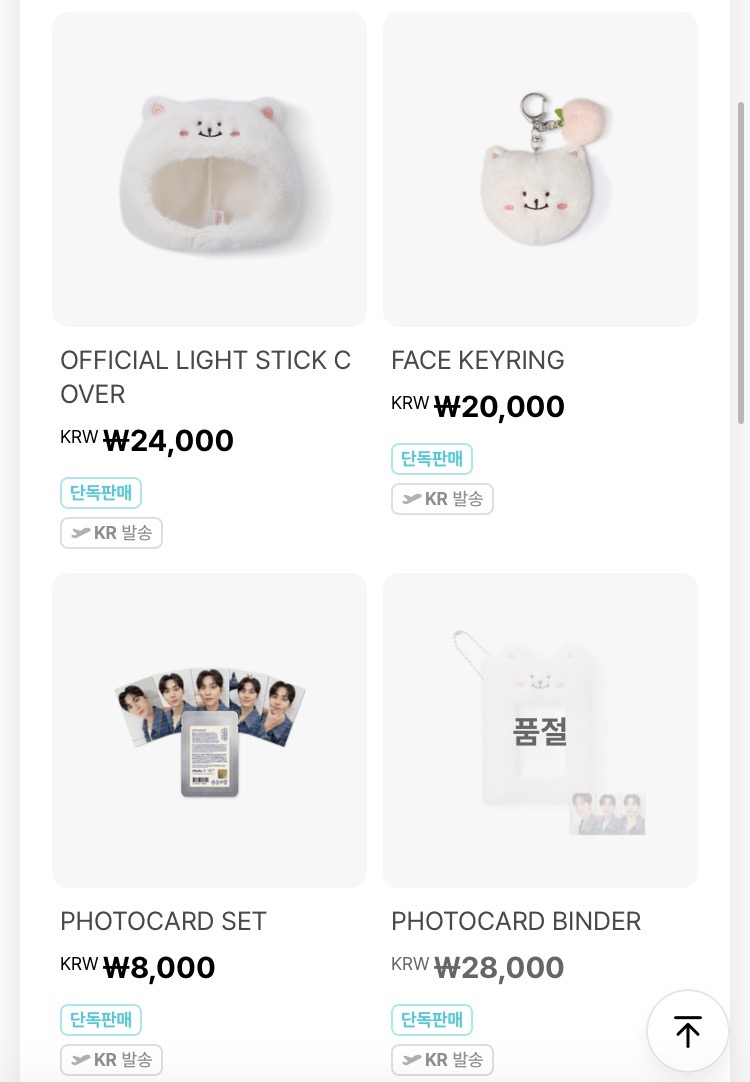Viewport: 750px width, 1082px height.
Task: Click the ₩8,000 Photocard Set price
Action: pyautogui.click(x=159, y=968)
